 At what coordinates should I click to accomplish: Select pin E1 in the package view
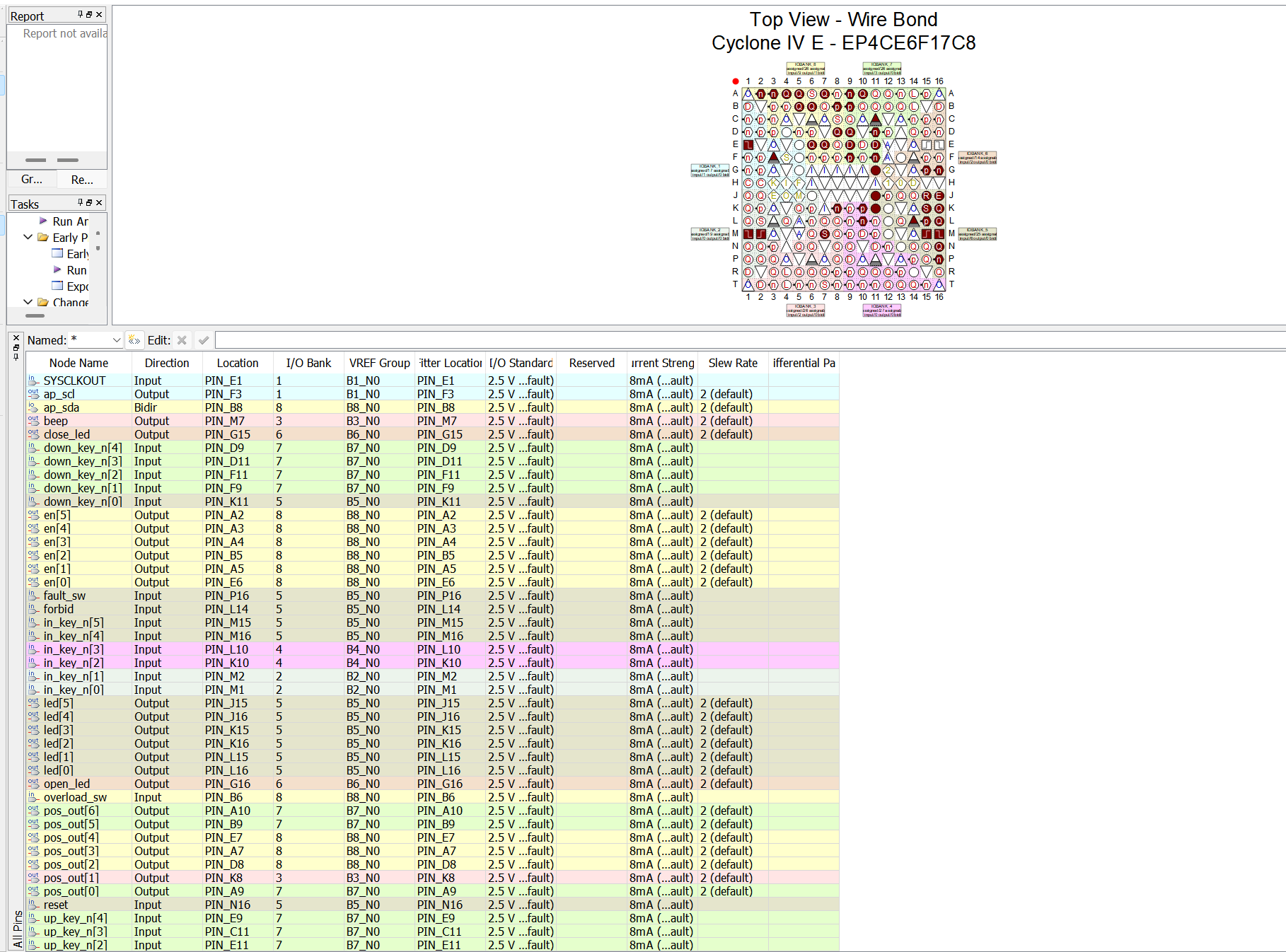[x=748, y=144]
